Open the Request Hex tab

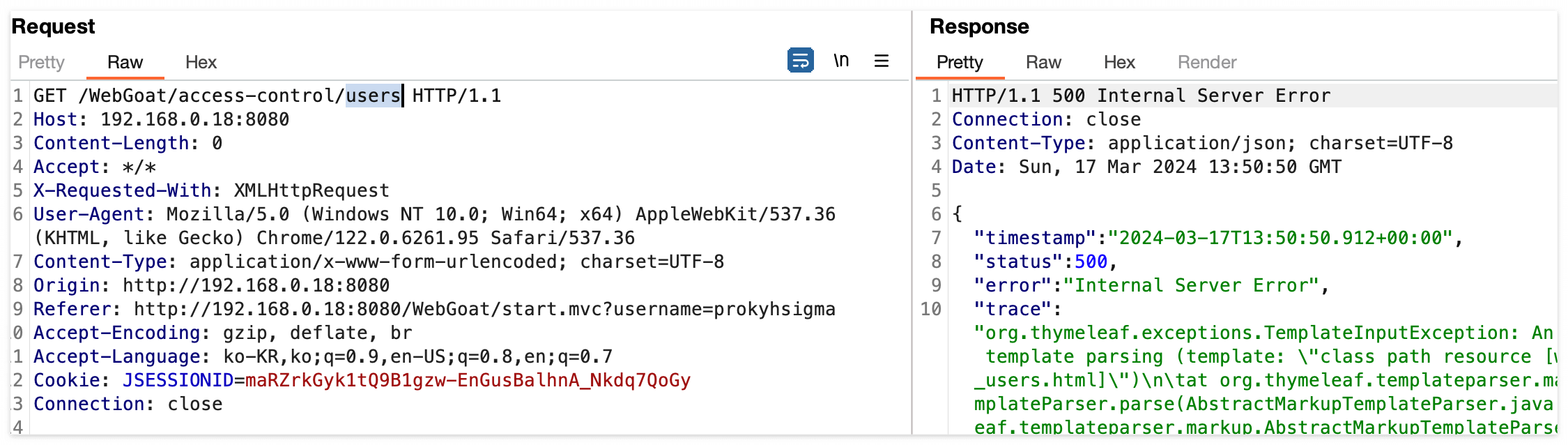(201, 63)
